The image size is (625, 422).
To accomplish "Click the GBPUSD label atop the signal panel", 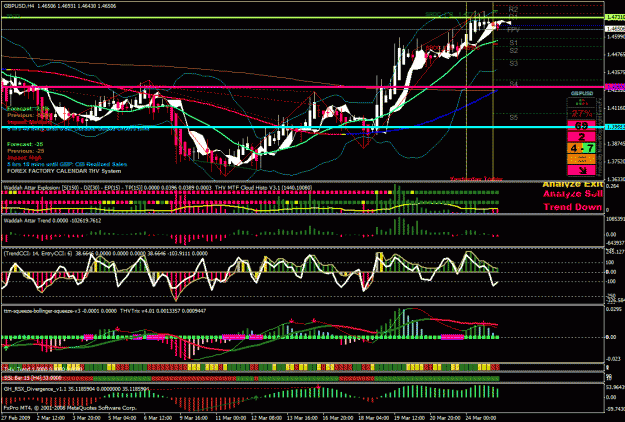I will (582, 93).
